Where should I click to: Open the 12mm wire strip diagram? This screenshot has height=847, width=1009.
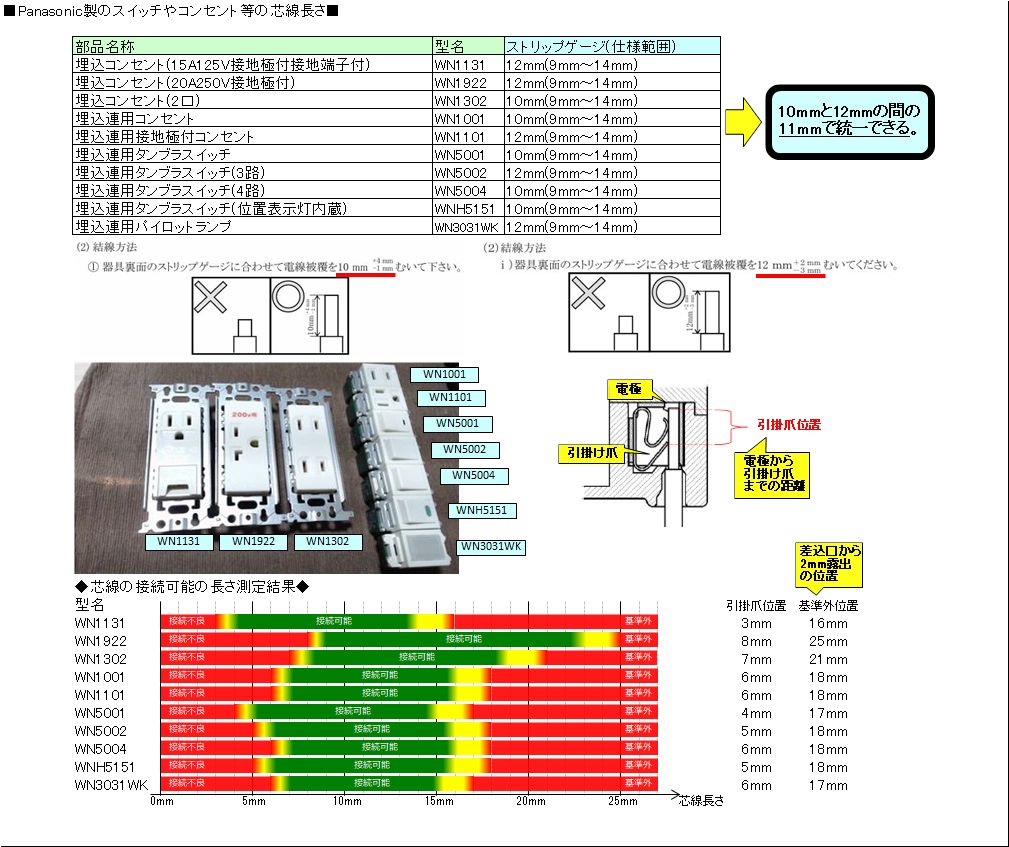(649, 312)
